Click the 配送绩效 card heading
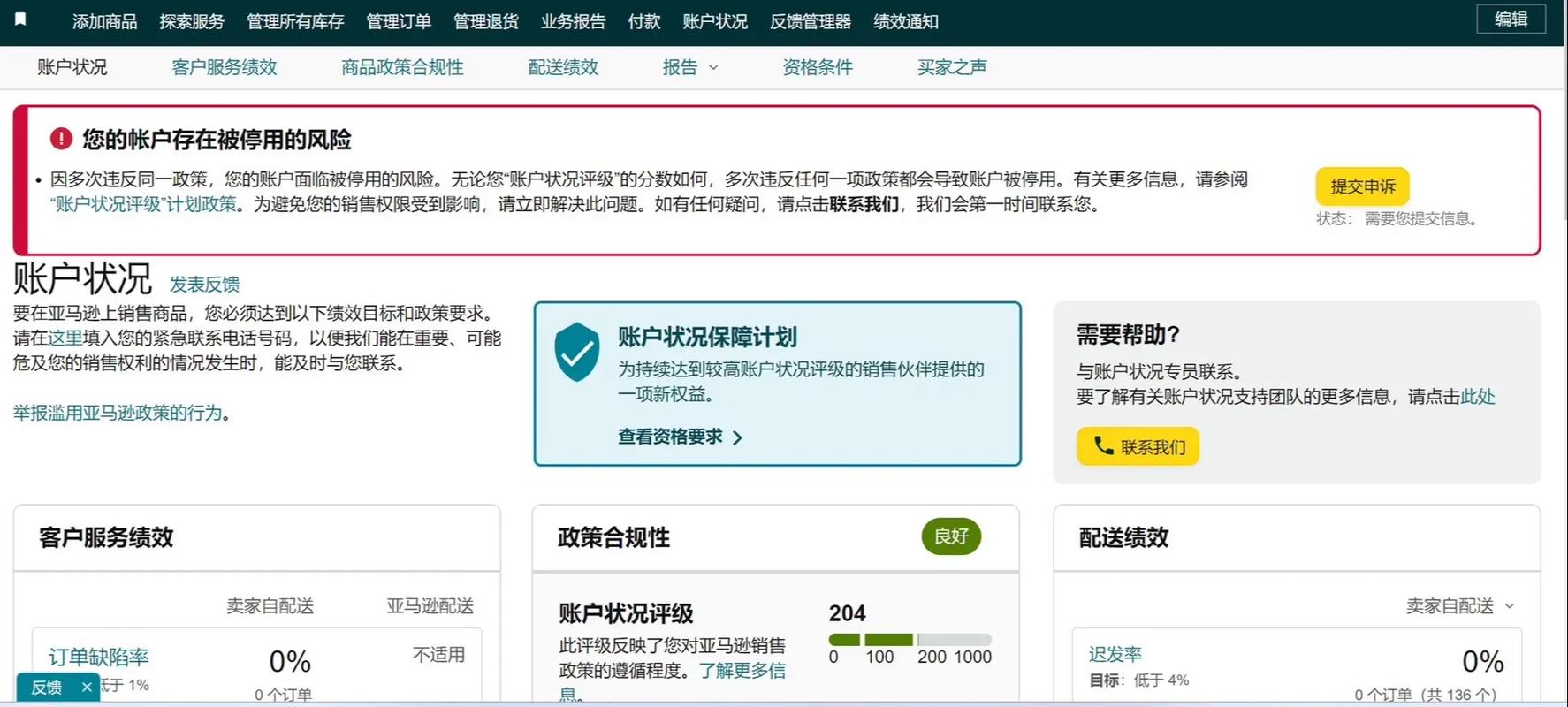The height and width of the screenshot is (707, 1568). [x=1123, y=537]
